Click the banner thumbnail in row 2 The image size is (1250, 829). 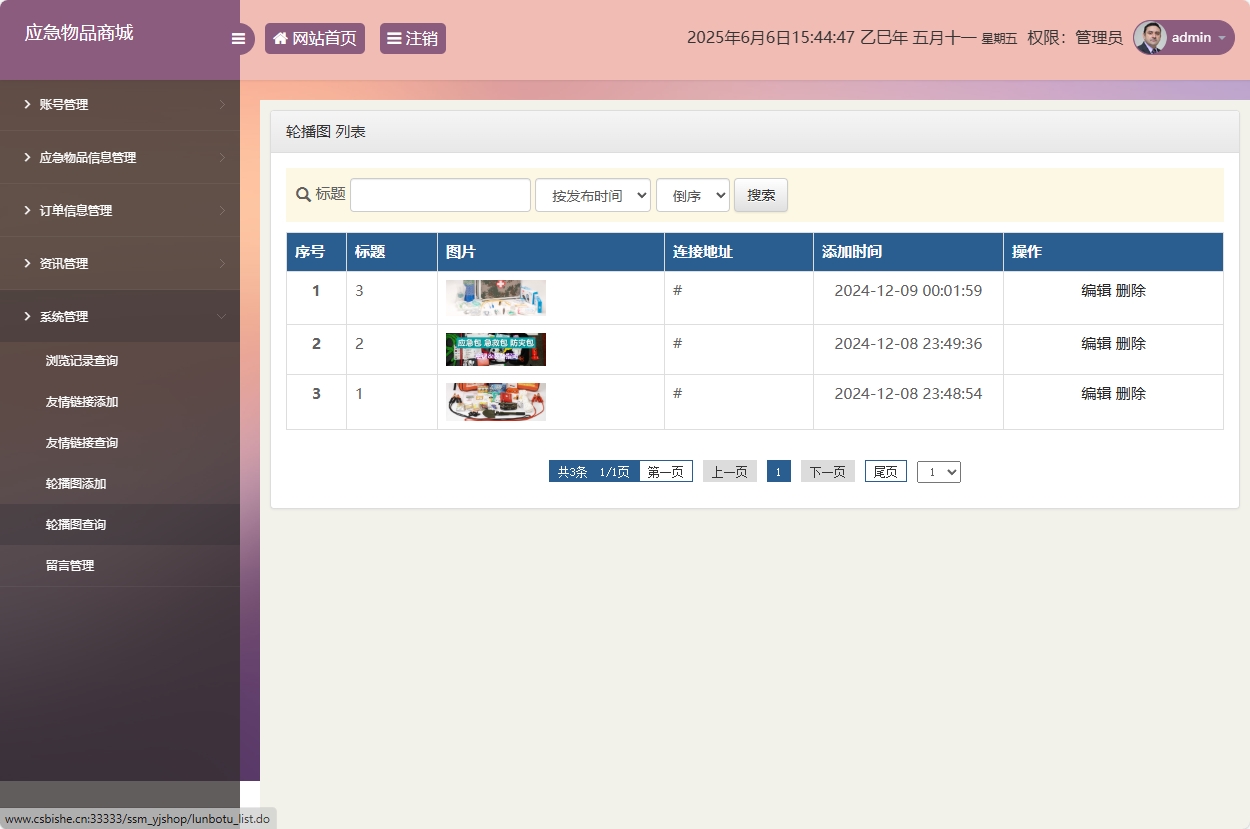click(495, 349)
